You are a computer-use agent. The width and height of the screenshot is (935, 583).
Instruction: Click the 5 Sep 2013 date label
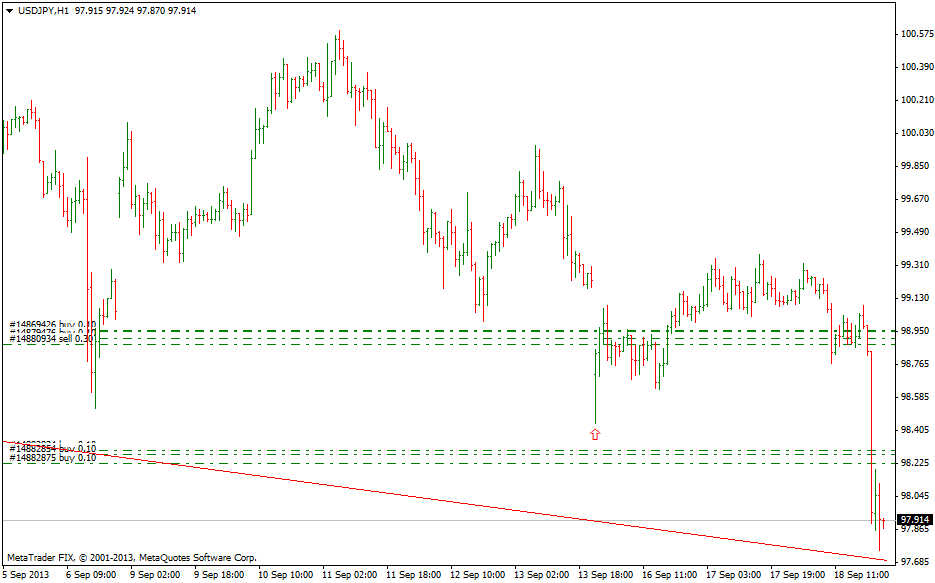tap(26, 575)
